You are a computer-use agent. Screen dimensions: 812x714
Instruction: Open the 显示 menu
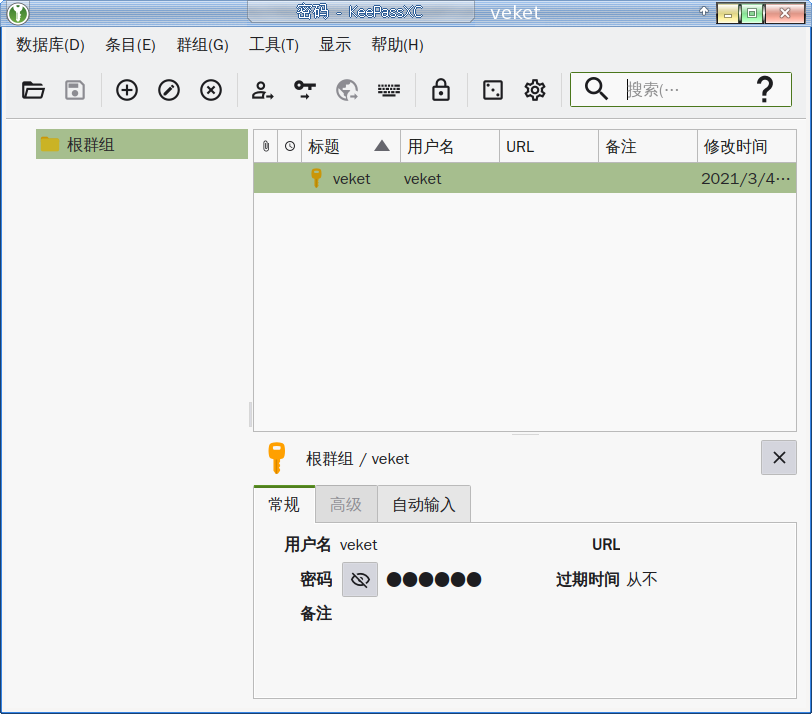pyautogui.click(x=335, y=45)
